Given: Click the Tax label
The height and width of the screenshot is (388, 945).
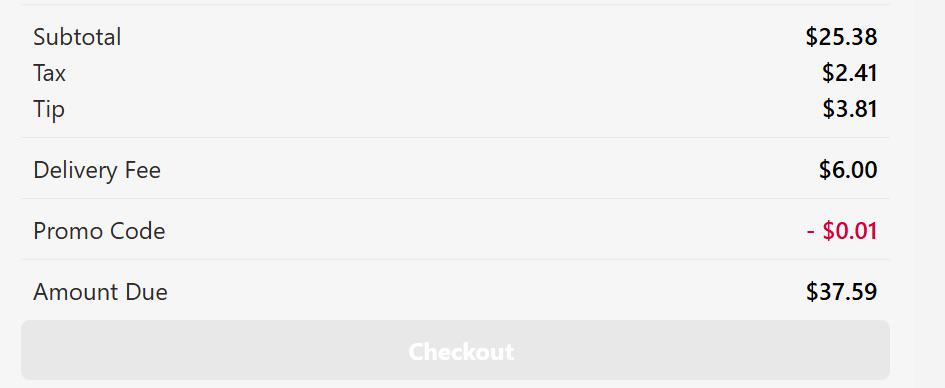Looking at the screenshot, I should click(x=49, y=74).
